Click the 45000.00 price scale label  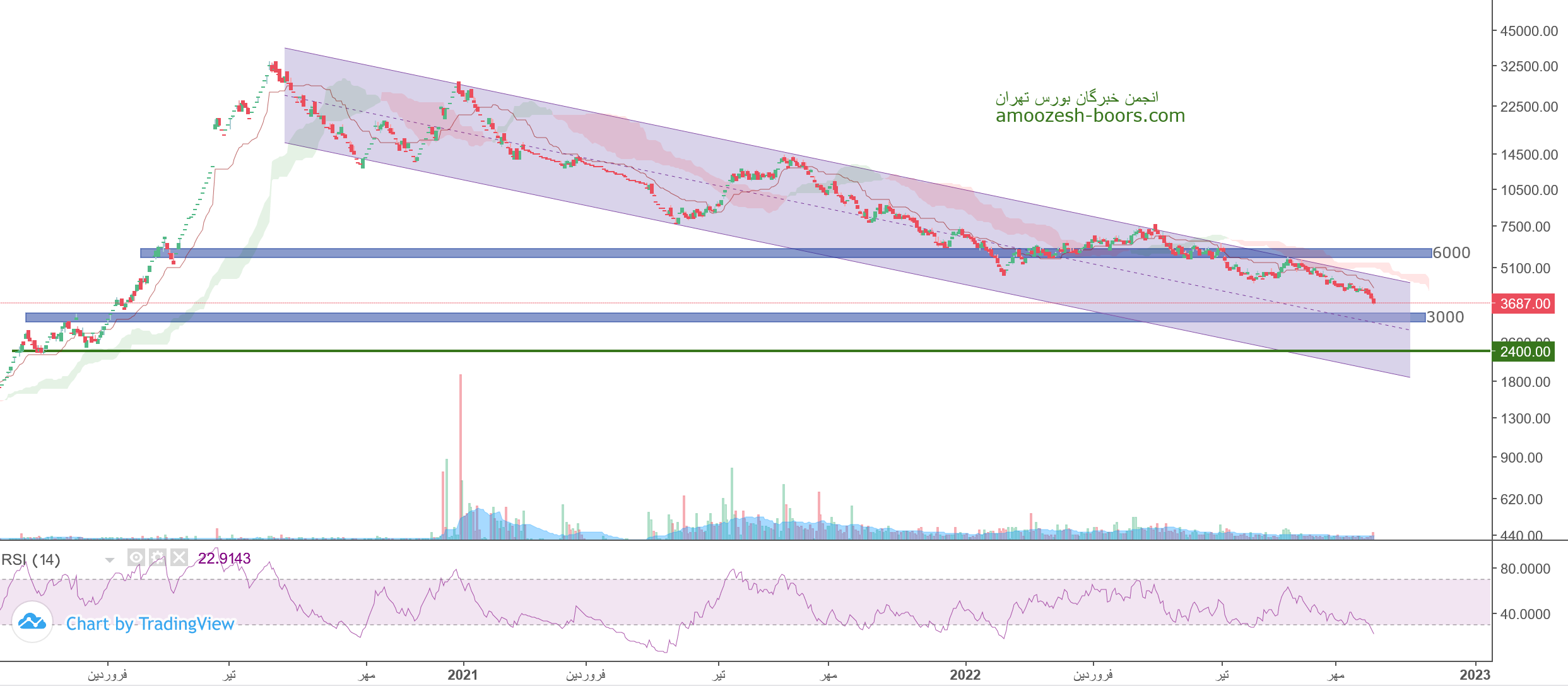point(1528,31)
